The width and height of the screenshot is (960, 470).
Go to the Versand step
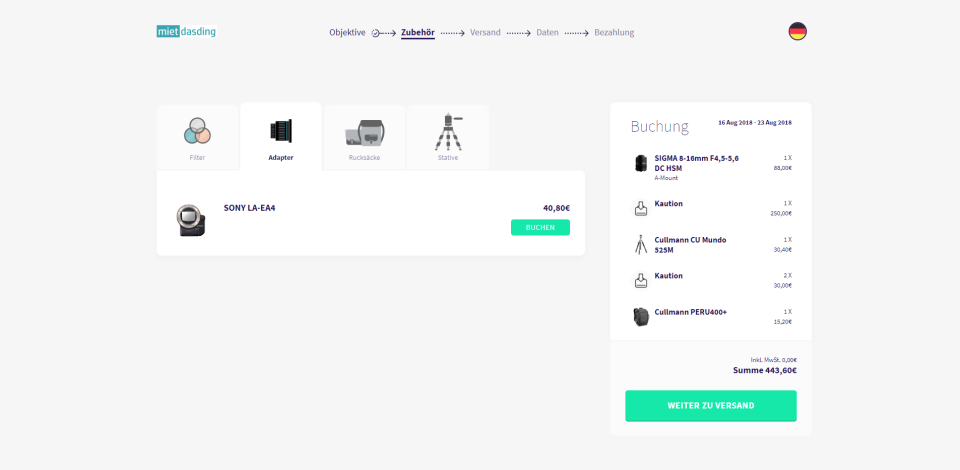(x=485, y=32)
